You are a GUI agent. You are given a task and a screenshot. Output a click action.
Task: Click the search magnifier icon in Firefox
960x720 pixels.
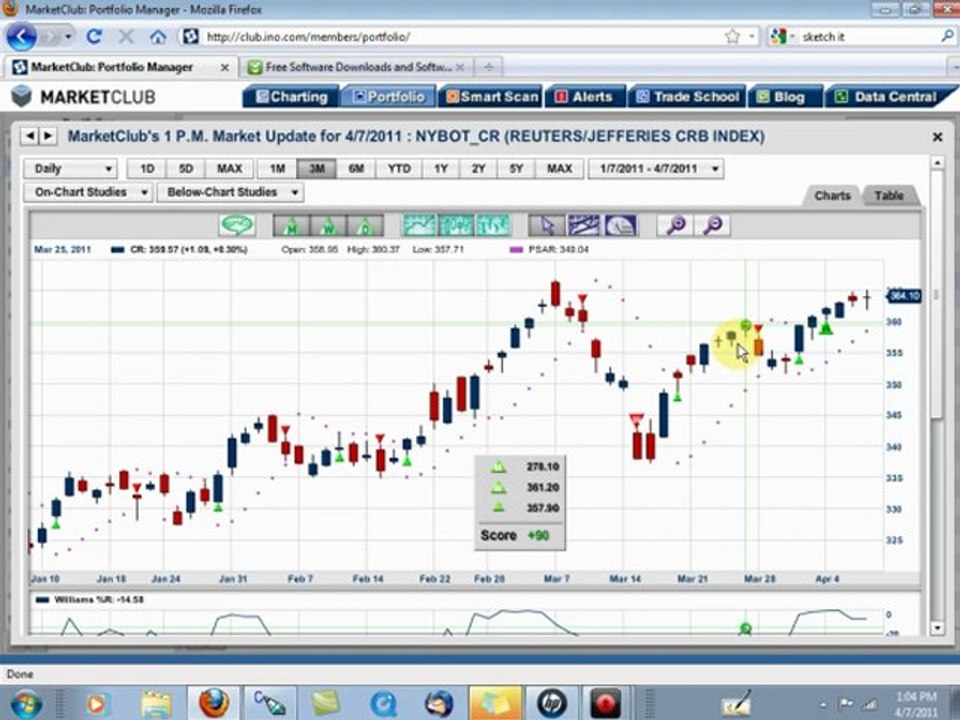[947, 36]
